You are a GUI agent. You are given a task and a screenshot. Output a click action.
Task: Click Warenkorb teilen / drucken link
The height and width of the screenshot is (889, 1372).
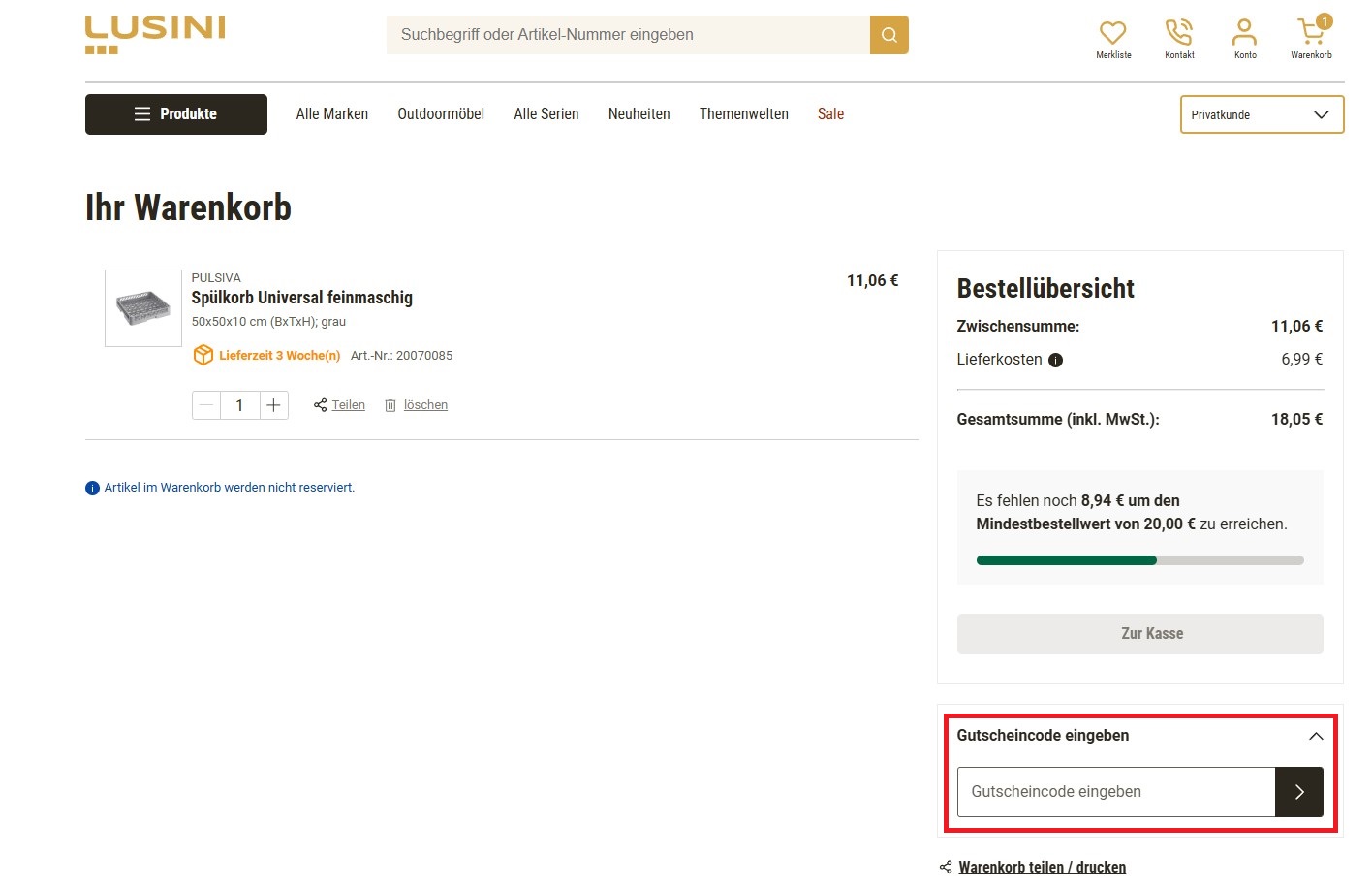[x=1043, y=867]
